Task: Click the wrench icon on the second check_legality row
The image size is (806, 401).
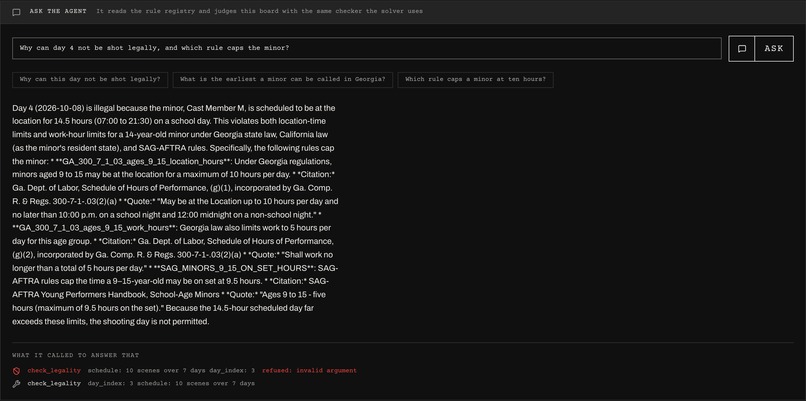Action: (16, 384)
